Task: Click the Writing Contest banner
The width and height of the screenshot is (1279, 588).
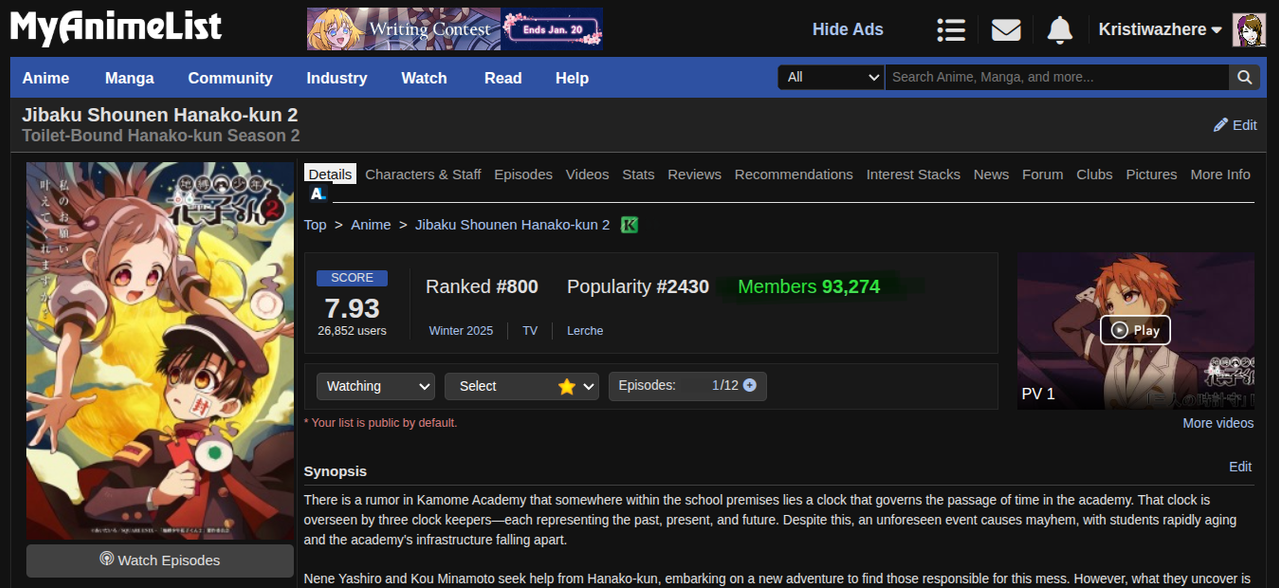Action: pyautogui.click(x=455, y=29)
